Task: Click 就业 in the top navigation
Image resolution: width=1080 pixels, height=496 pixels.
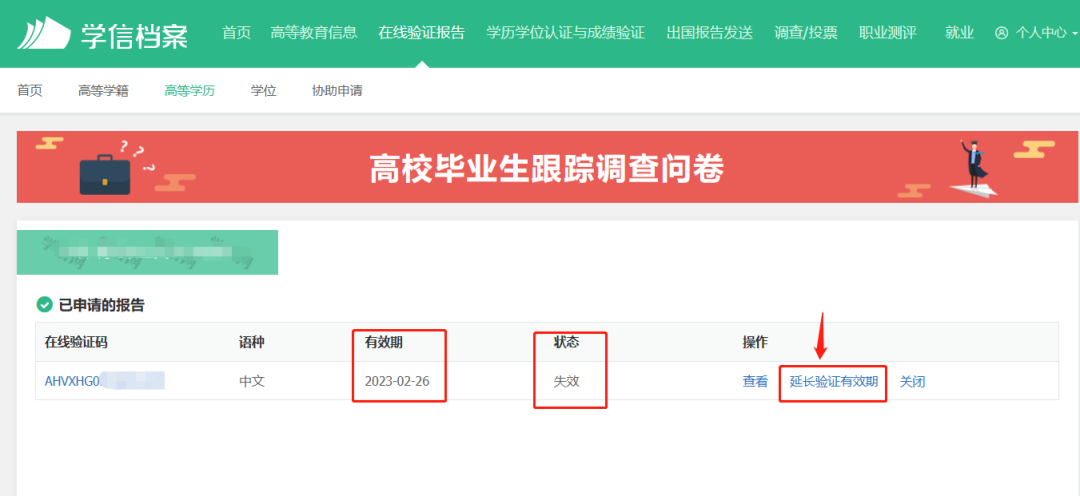Action: coord(959,33)
